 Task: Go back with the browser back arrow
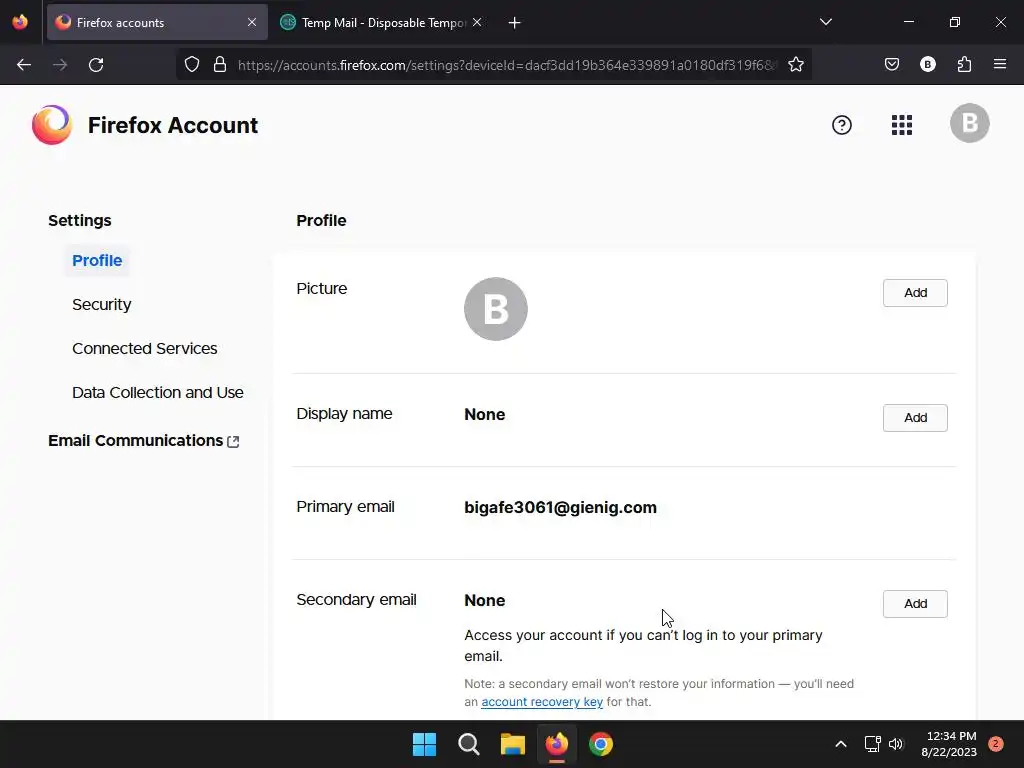(24, 65)
